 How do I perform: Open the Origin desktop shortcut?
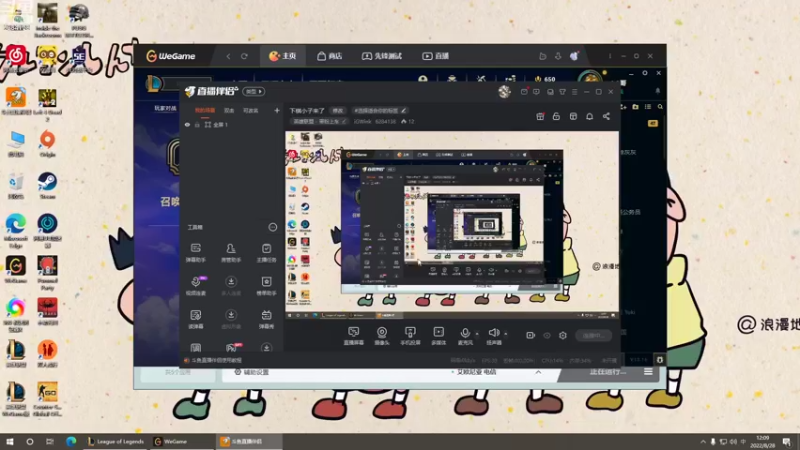(x=47, y=143)
